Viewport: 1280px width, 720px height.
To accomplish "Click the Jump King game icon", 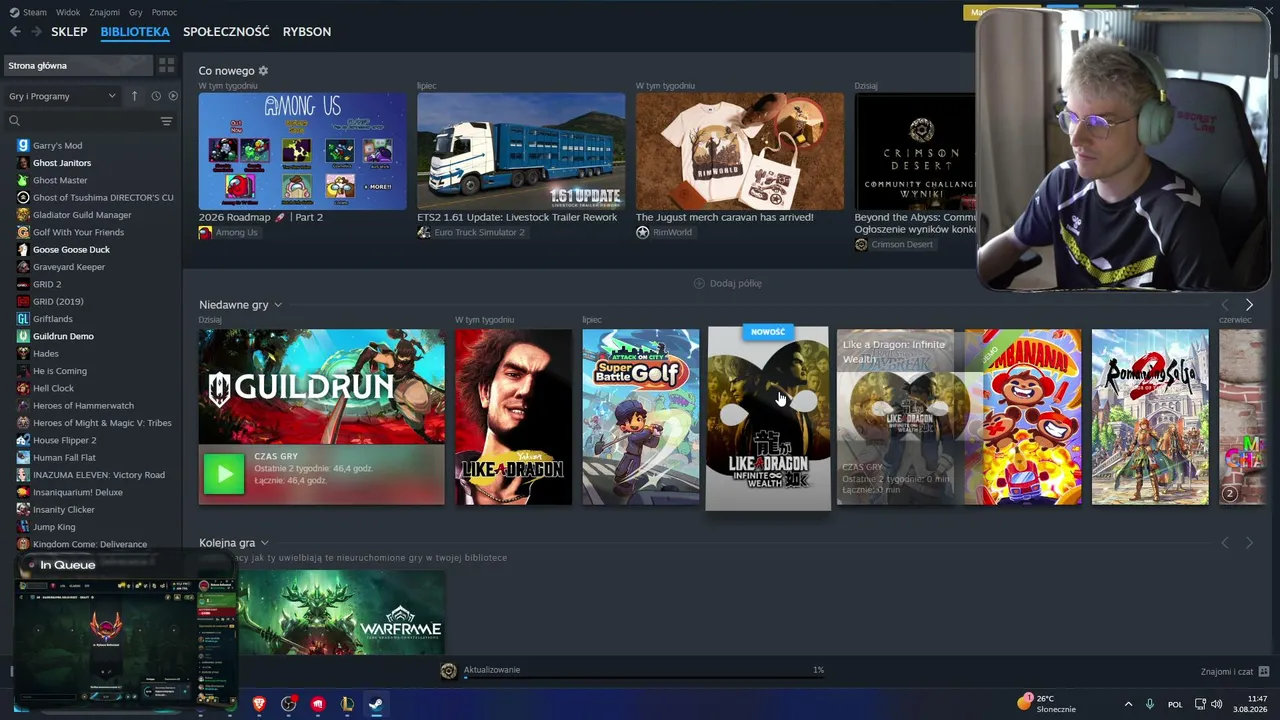I will tap(23, 527).
